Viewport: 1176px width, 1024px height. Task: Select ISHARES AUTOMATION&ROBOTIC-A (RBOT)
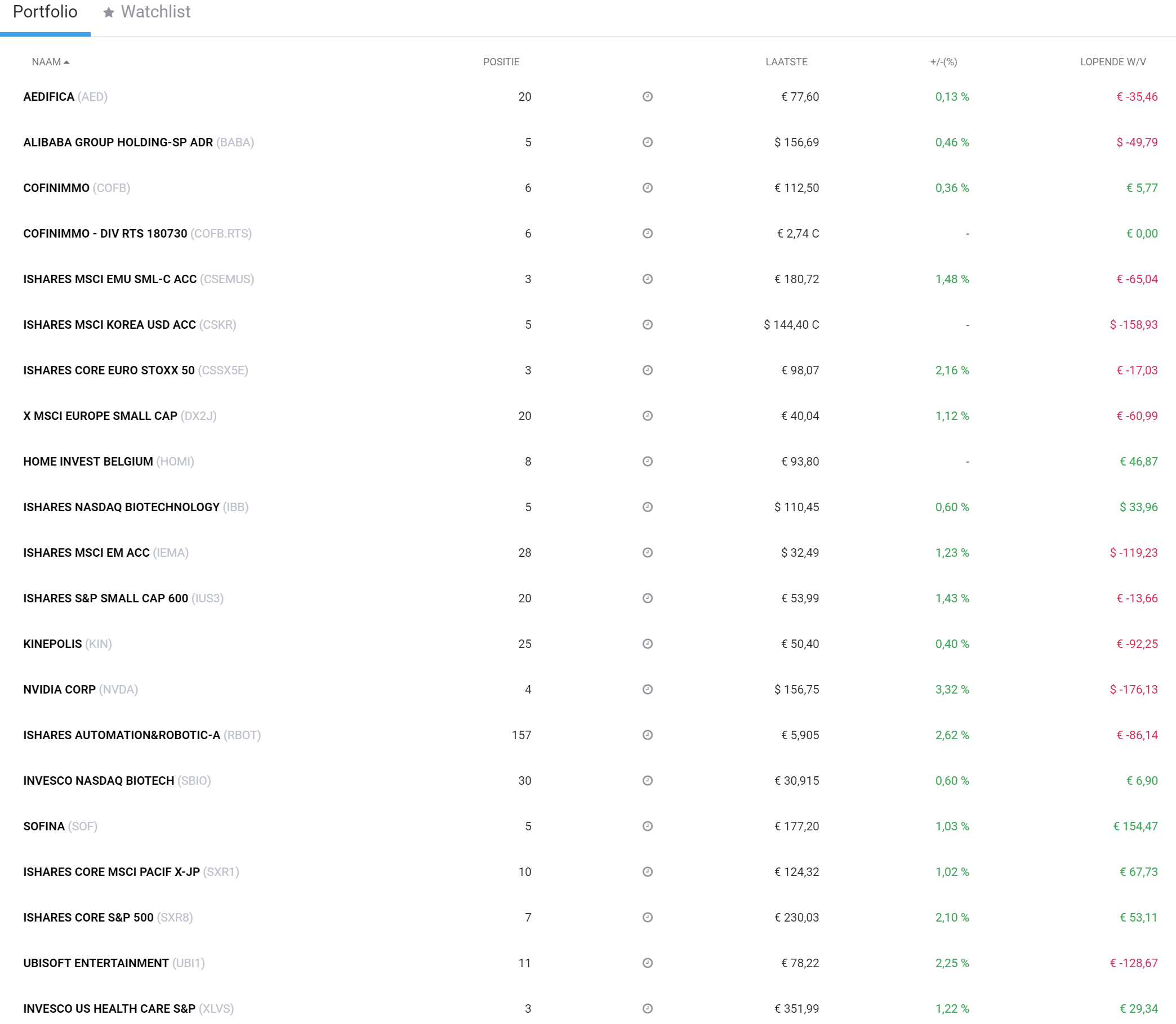tap(142, 735)
